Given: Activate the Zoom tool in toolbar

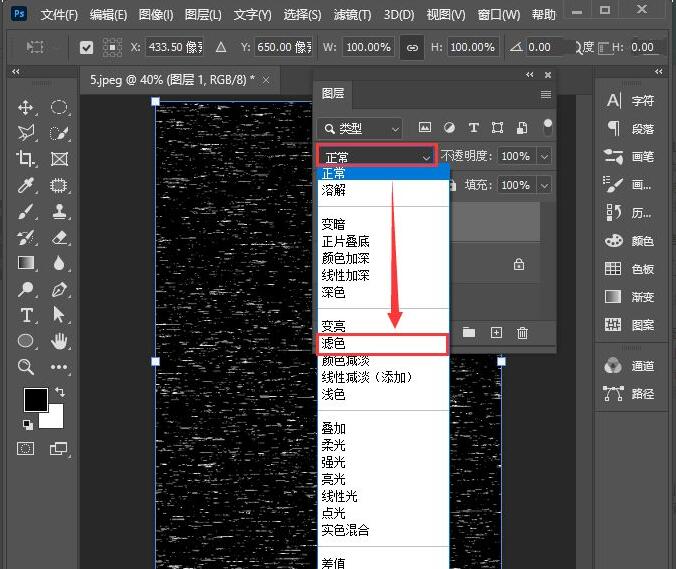Looking at the screenshot, I should [x=26, y=367].
